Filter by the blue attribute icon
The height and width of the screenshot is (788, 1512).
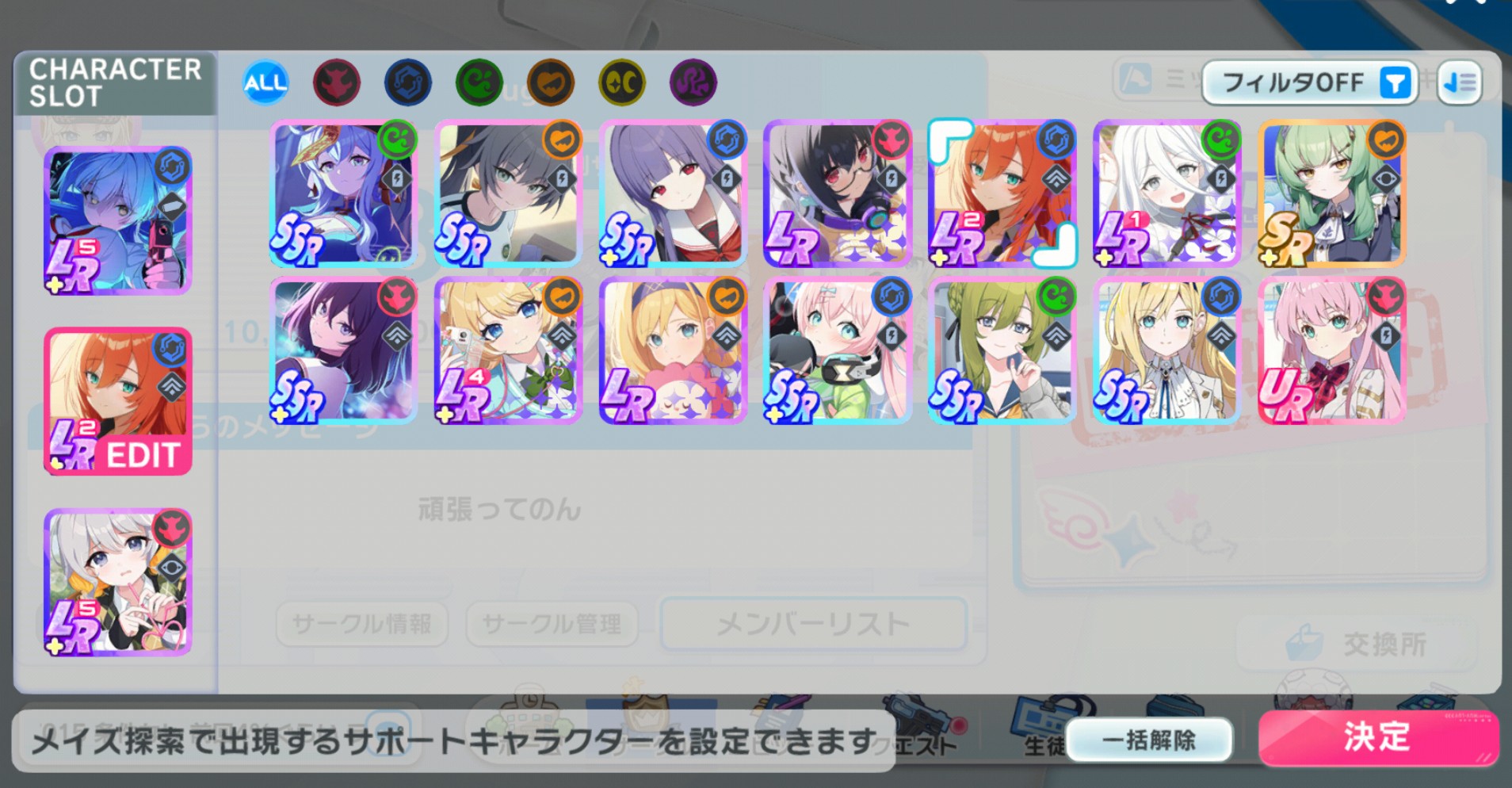(408, 82)
